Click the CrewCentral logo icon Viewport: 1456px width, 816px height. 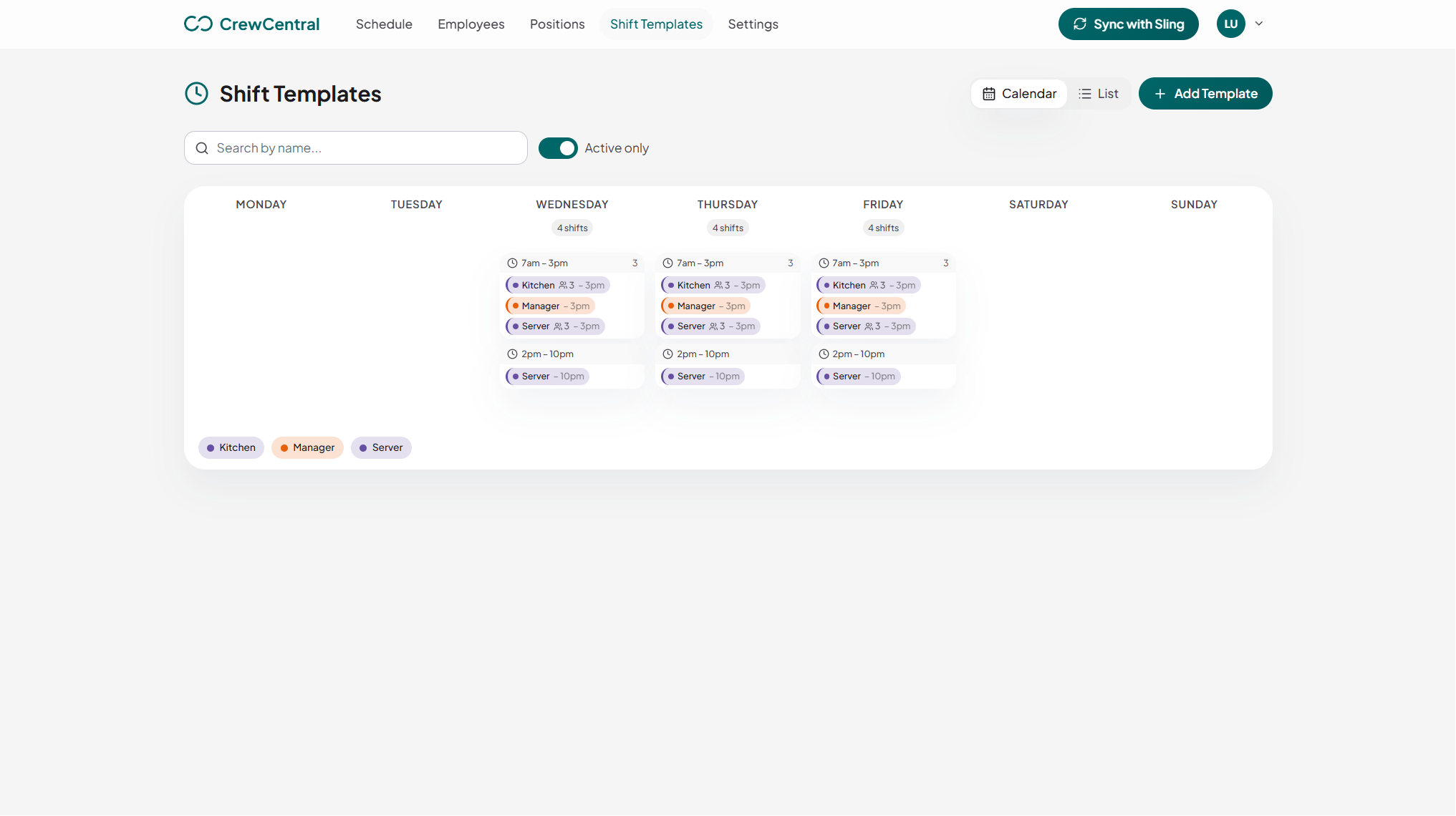point(197,24)
